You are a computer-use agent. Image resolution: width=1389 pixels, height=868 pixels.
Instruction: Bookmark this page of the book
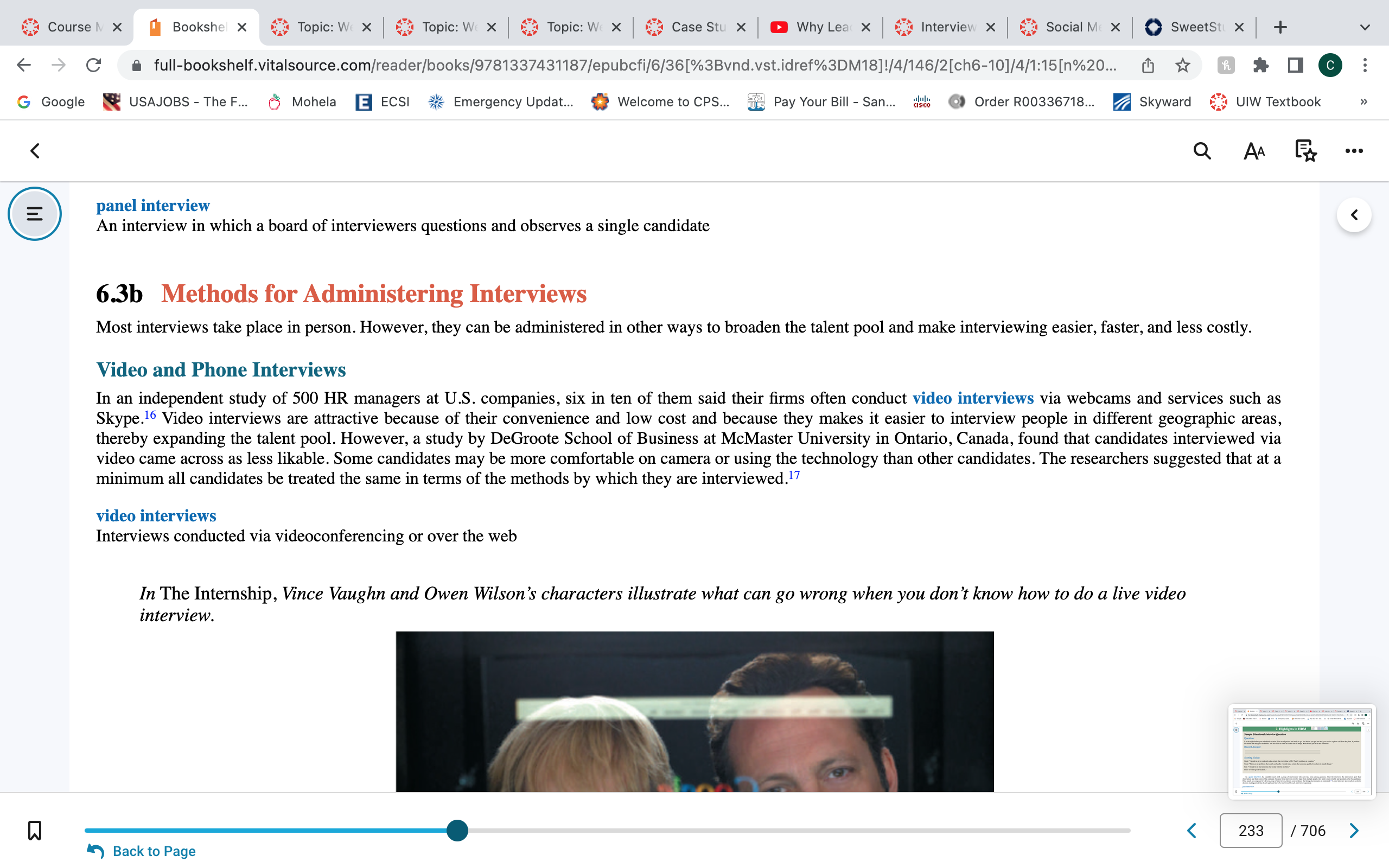pyautogui.click(x=34, y=830)
